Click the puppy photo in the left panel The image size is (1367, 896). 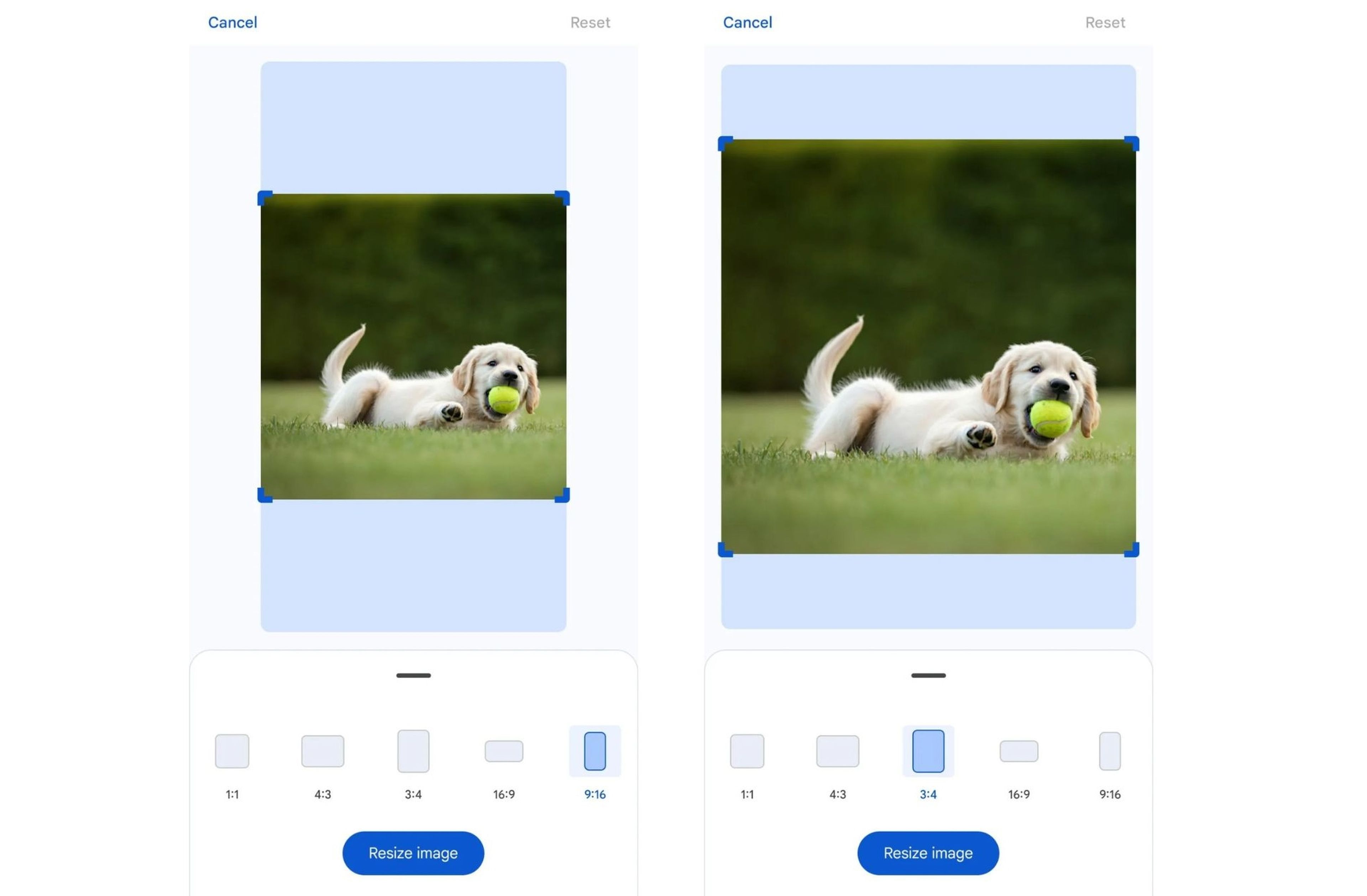point(414,347)
